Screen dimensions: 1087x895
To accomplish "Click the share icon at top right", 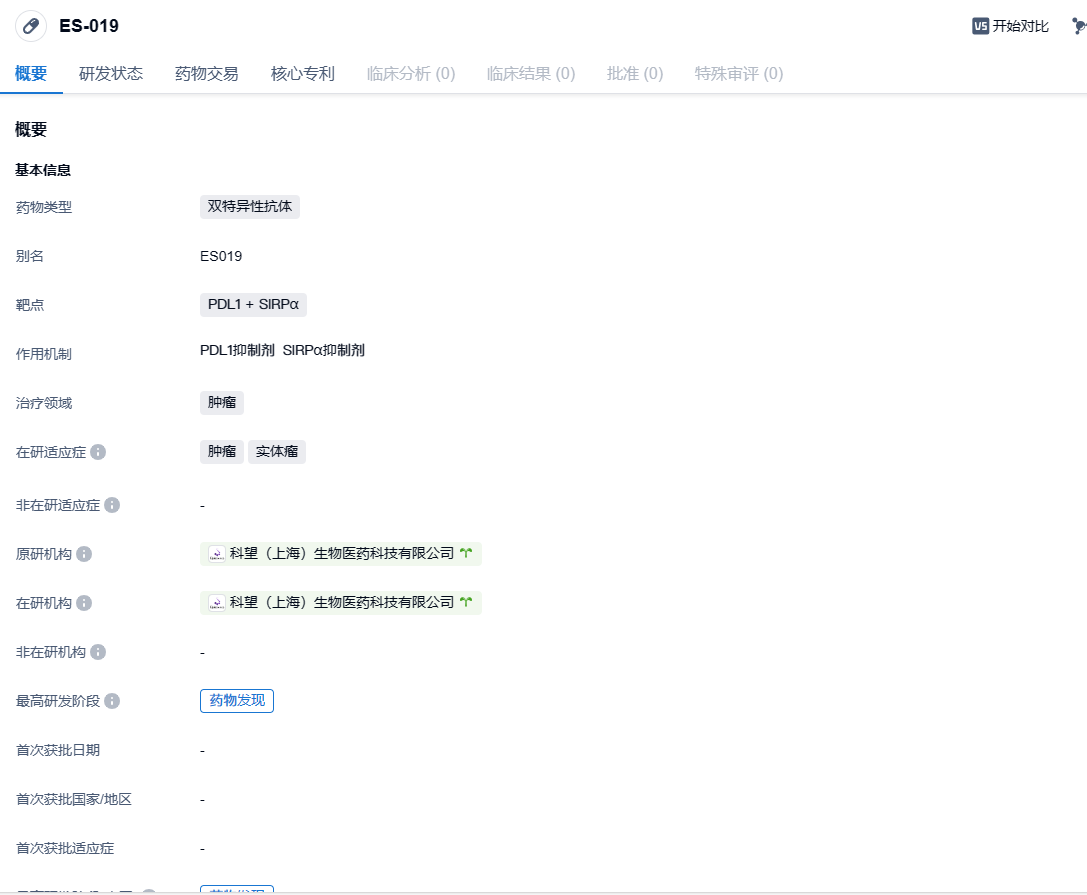I will pos(1078,26).
